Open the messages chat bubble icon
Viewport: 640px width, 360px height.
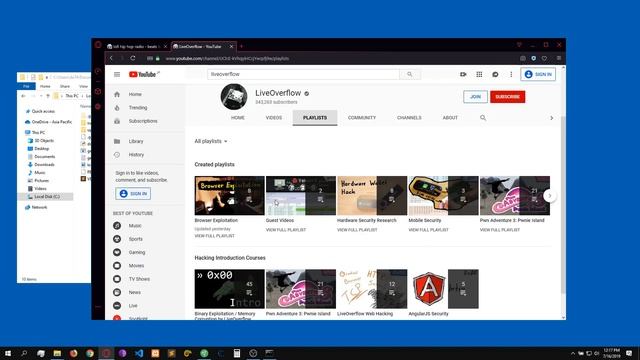495,74
